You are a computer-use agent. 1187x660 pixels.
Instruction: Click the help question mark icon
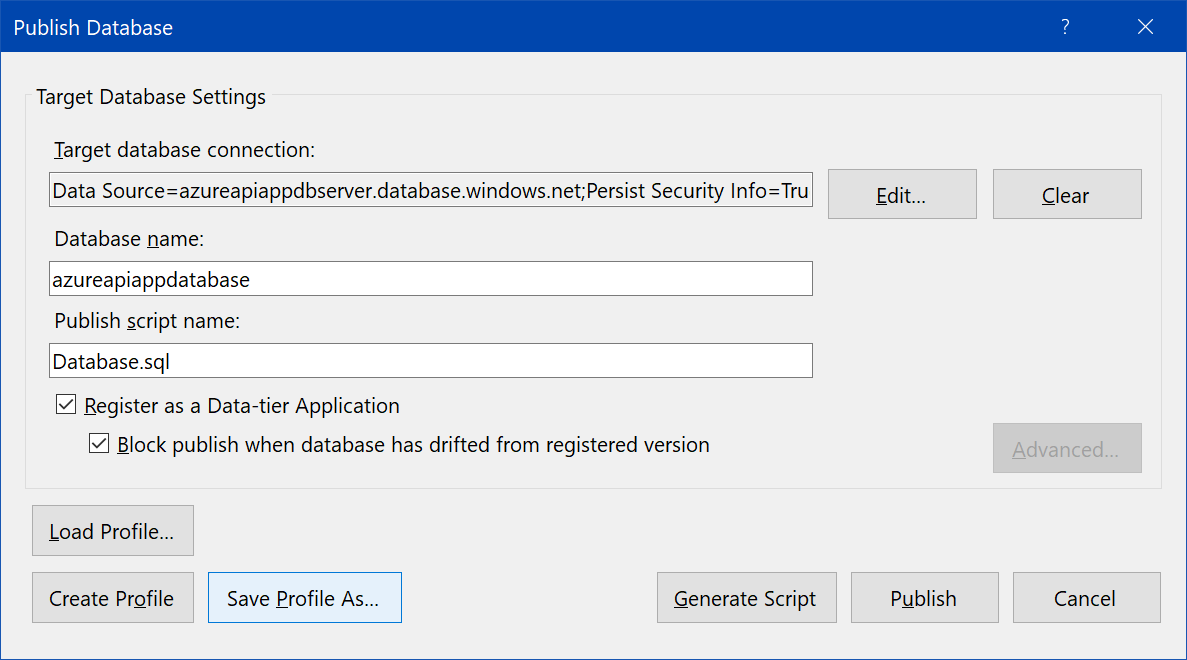click(1066, 27)
